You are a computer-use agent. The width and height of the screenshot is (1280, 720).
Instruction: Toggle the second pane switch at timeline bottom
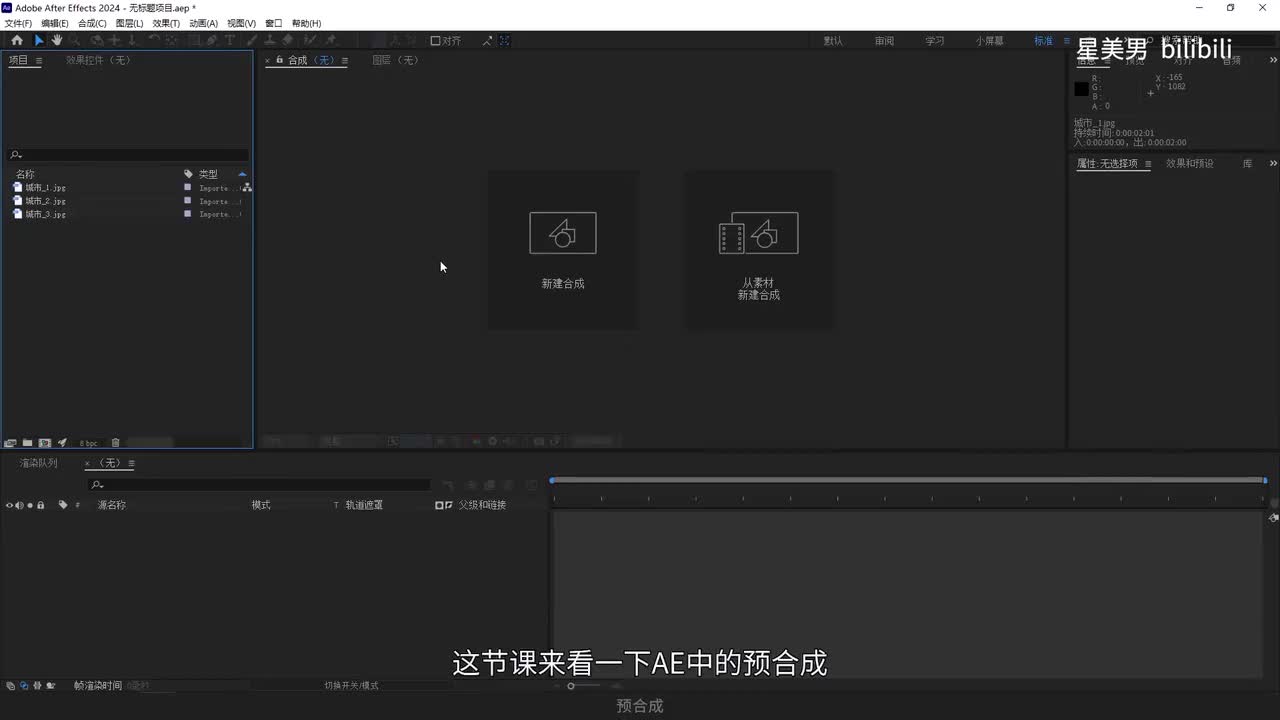point(24,686)
